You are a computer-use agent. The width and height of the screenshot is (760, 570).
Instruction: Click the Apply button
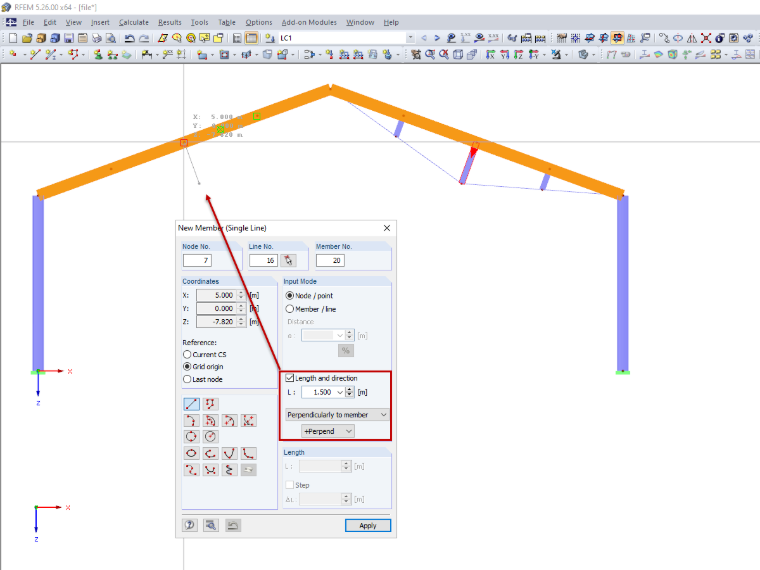click(368, 525)
